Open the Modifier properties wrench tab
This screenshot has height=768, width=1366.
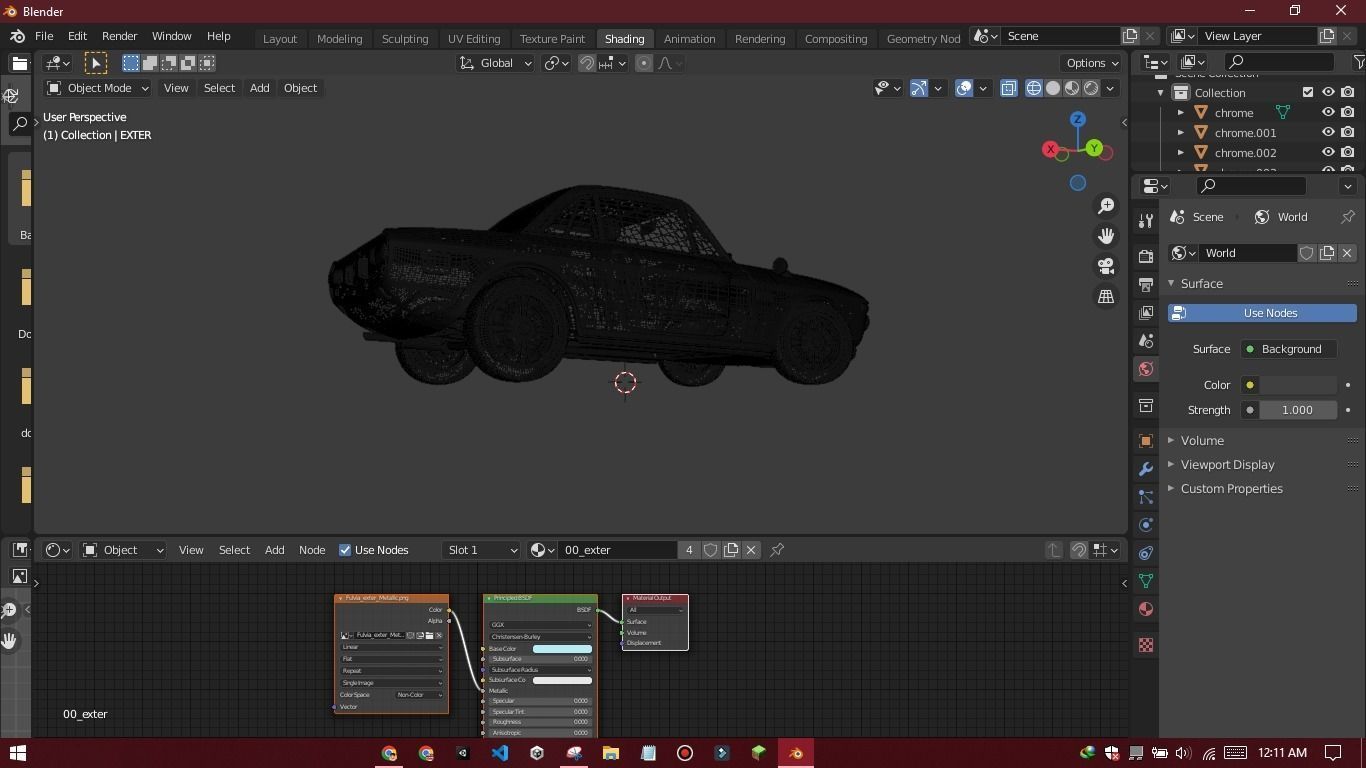click(1146, 469)
